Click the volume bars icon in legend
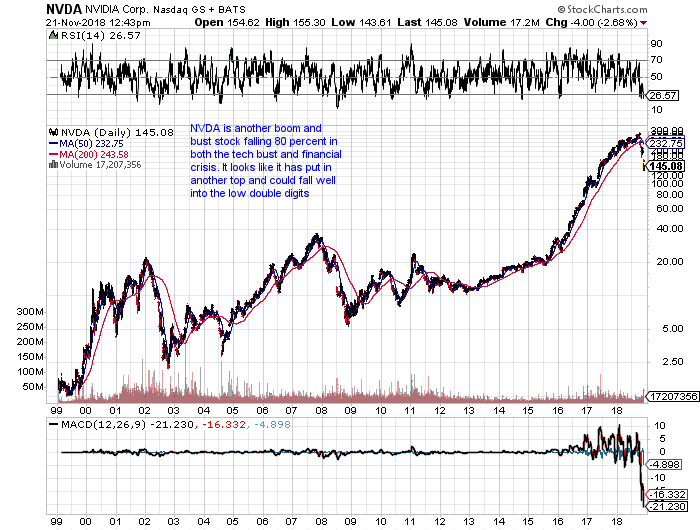This screenshot has width=700, height=530. tap(53, 165)
